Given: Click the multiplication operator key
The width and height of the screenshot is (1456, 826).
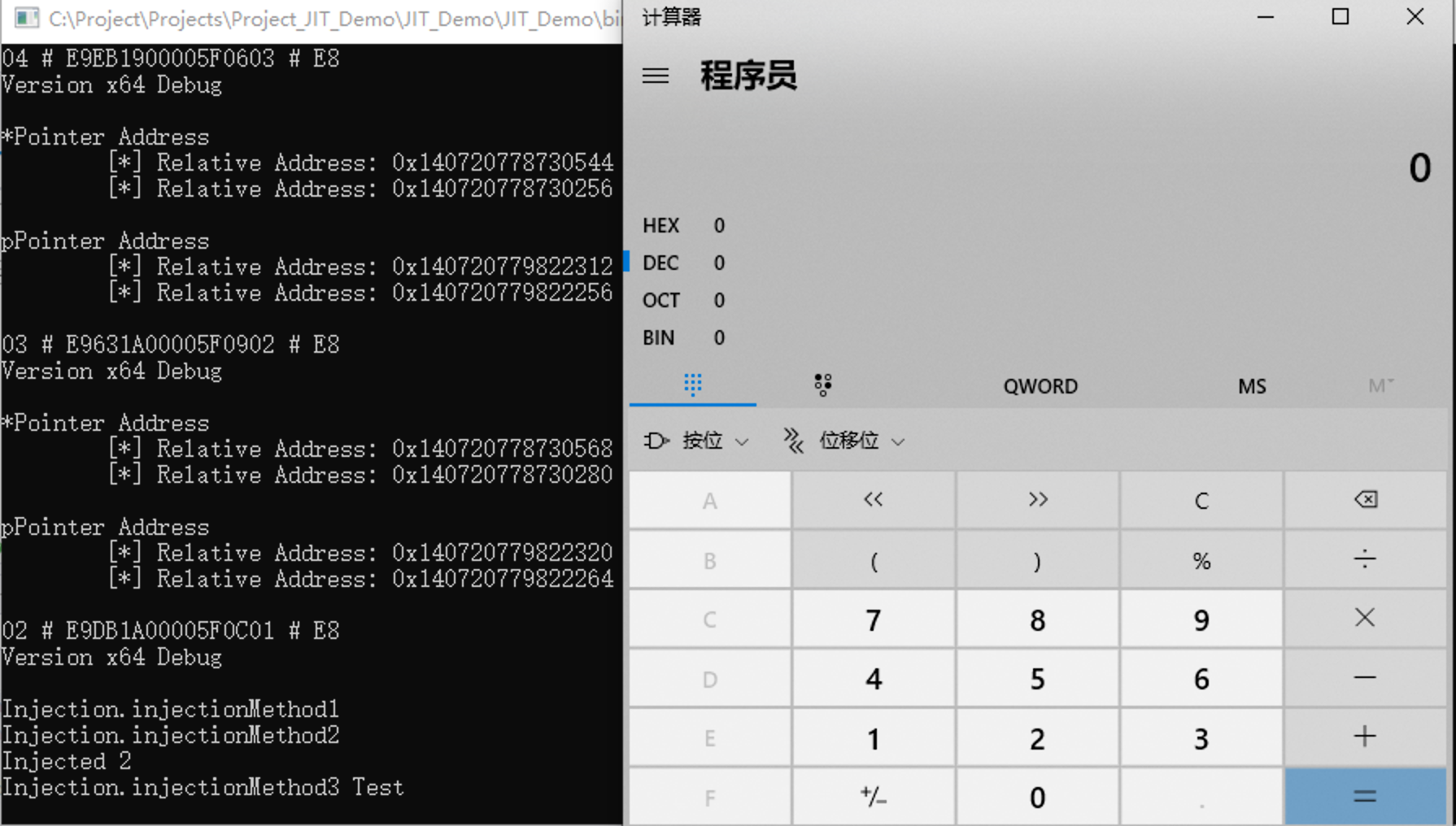Looking at the screenshot, I should (x=1366, y=619).
